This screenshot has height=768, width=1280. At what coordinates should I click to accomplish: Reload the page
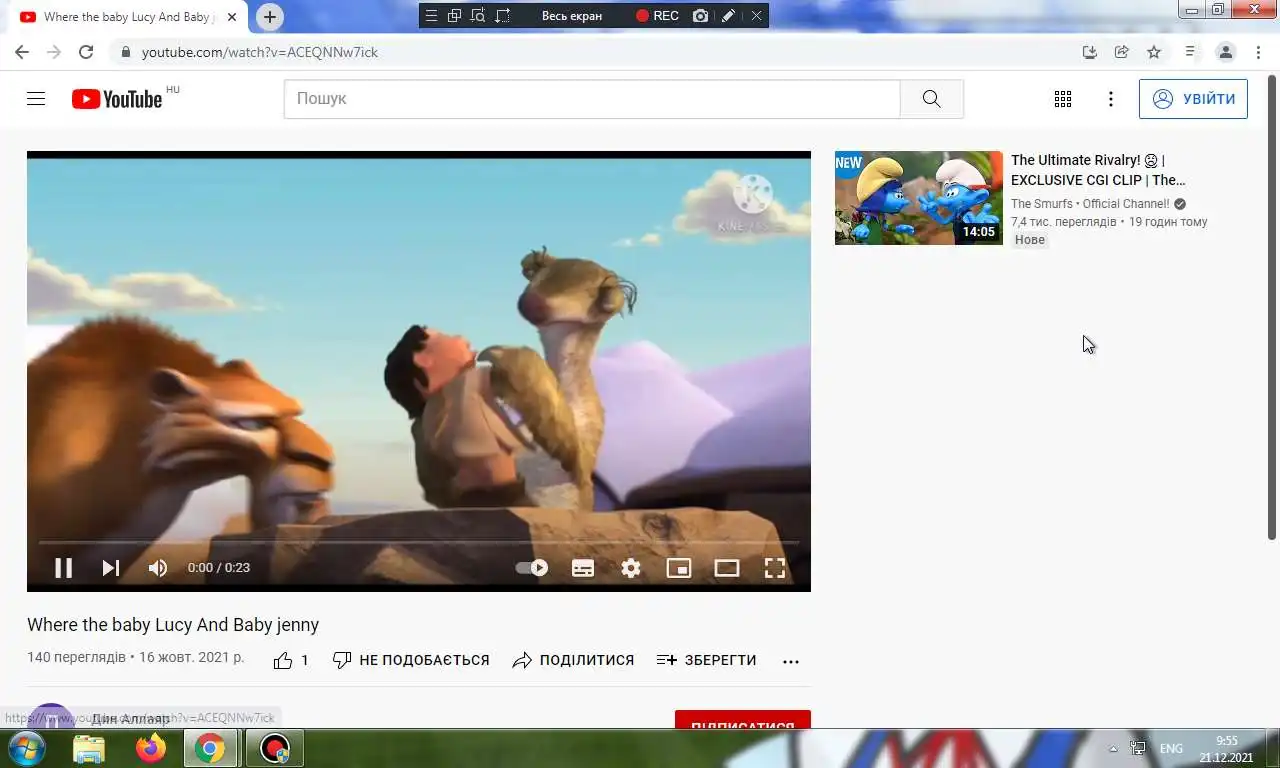(x=86, y=52)
